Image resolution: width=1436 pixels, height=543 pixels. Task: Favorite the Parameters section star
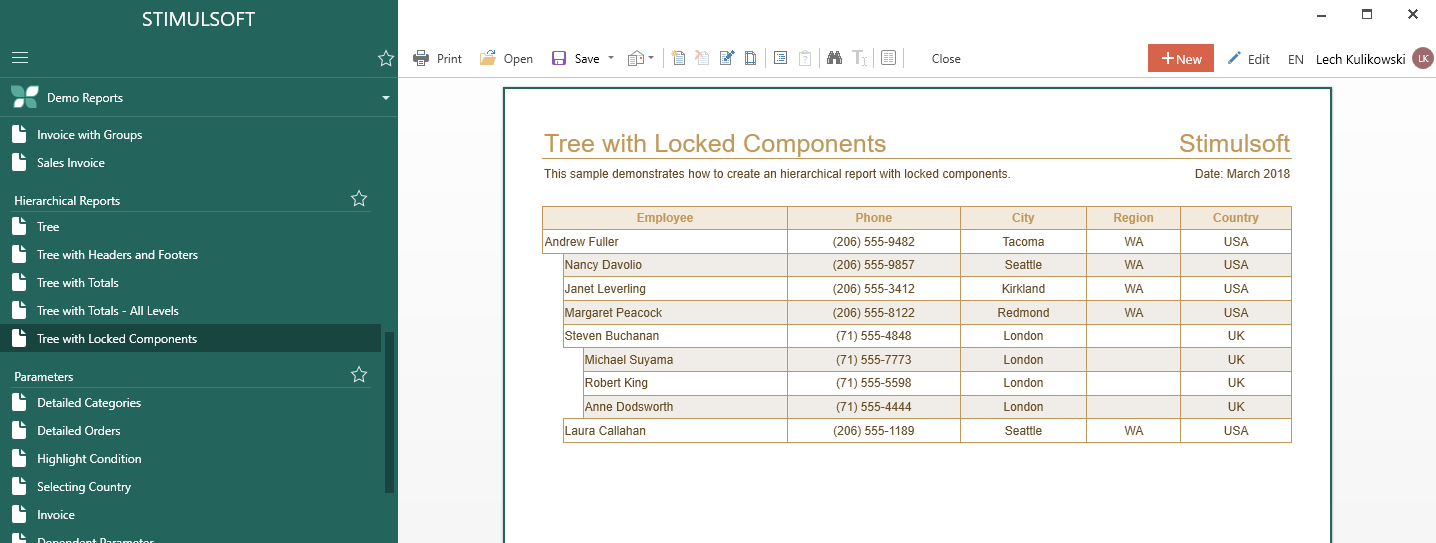(359, 375)
